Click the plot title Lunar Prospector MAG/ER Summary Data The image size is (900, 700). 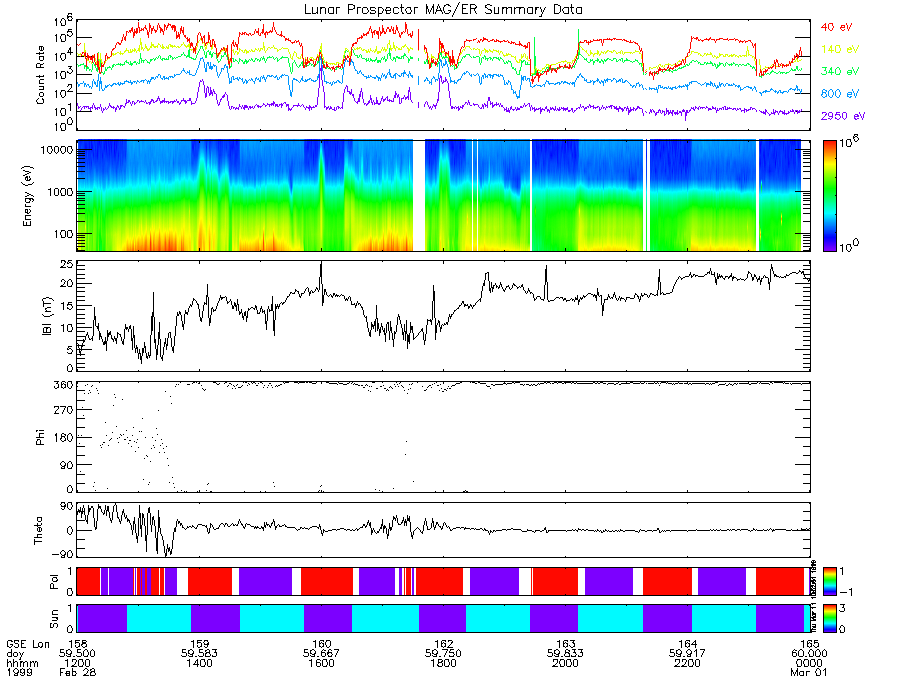click(443, 10)
